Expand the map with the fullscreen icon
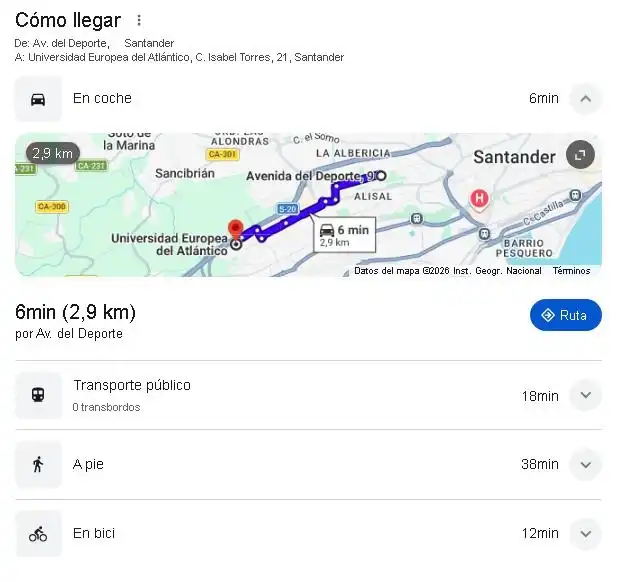Viewport: 634px width, 582px height. (x=580, y=155)
